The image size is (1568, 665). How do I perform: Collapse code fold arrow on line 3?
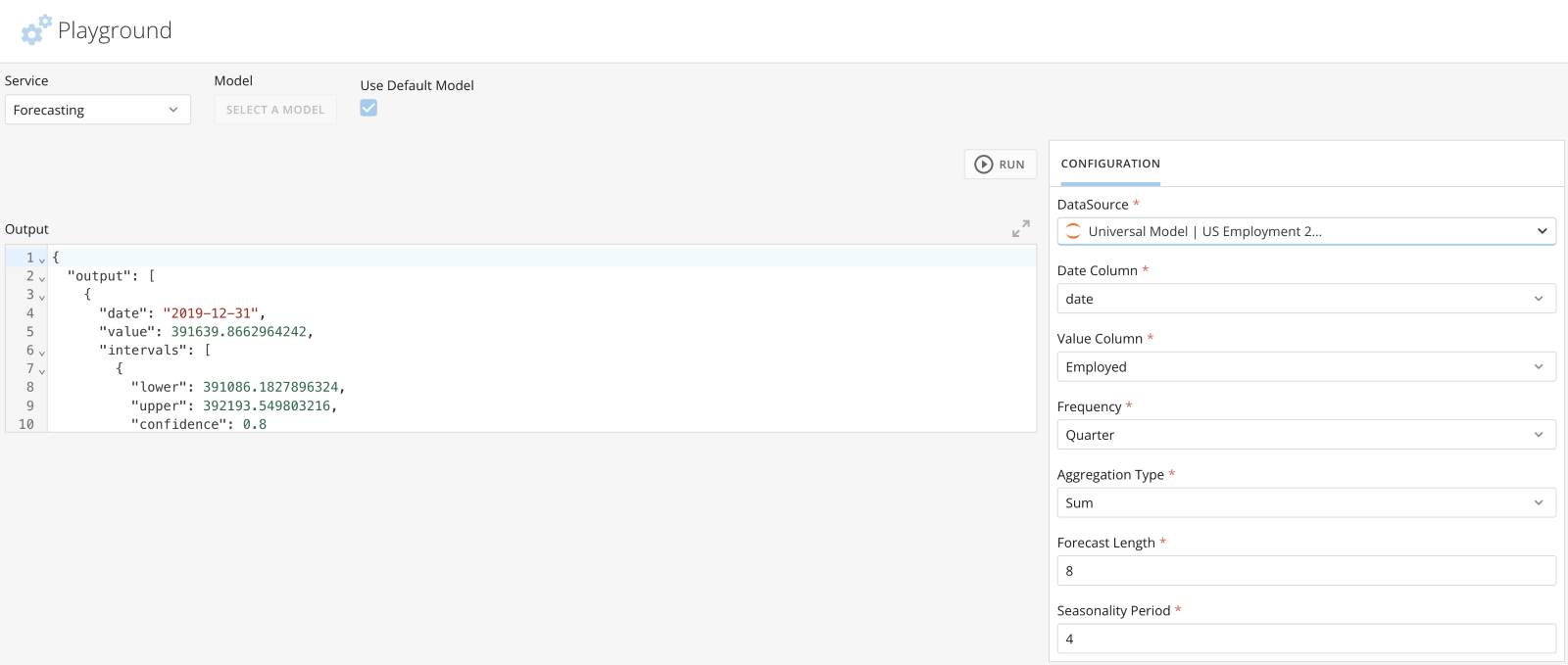42,296
